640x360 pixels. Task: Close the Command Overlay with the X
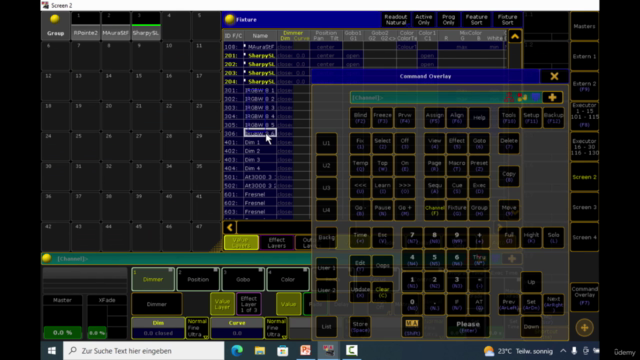pyautogui.click(x=554, y=76)
